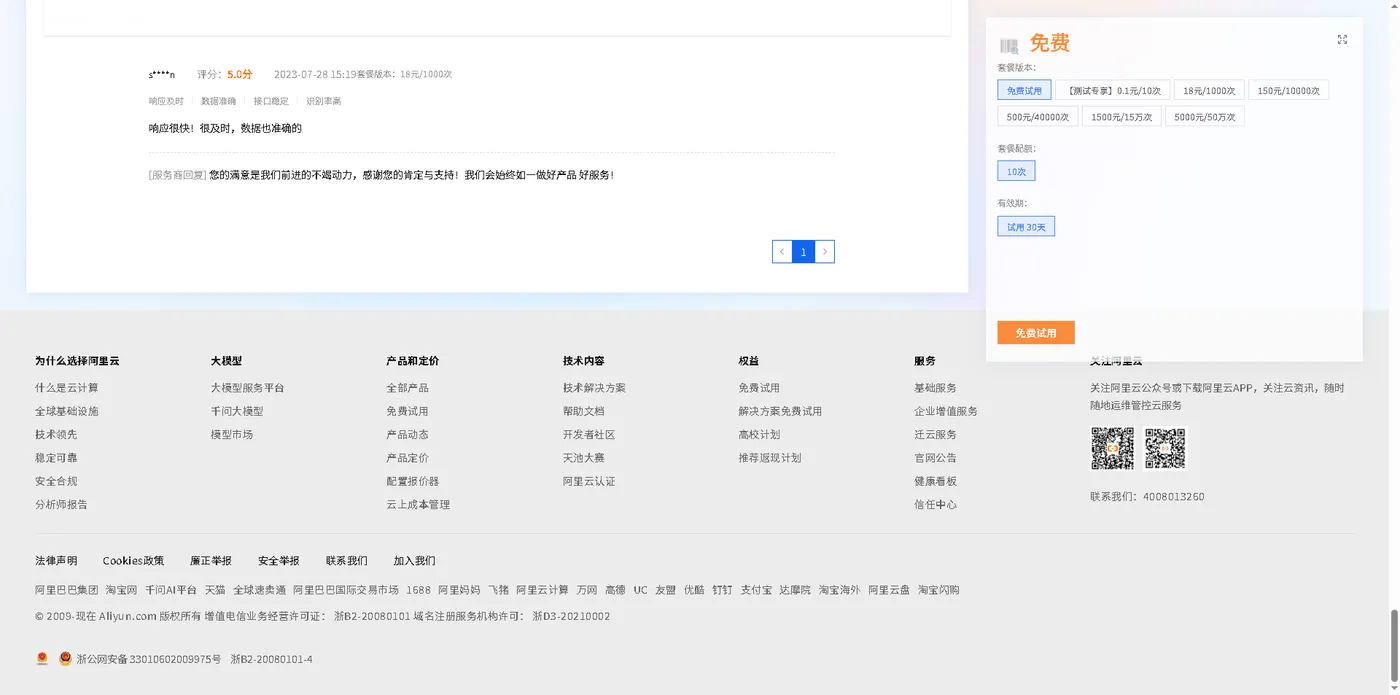The width and height of the screenshot is (1400, 695).
Task: Open 企业增值服务 link
Action: coord(946,411)
